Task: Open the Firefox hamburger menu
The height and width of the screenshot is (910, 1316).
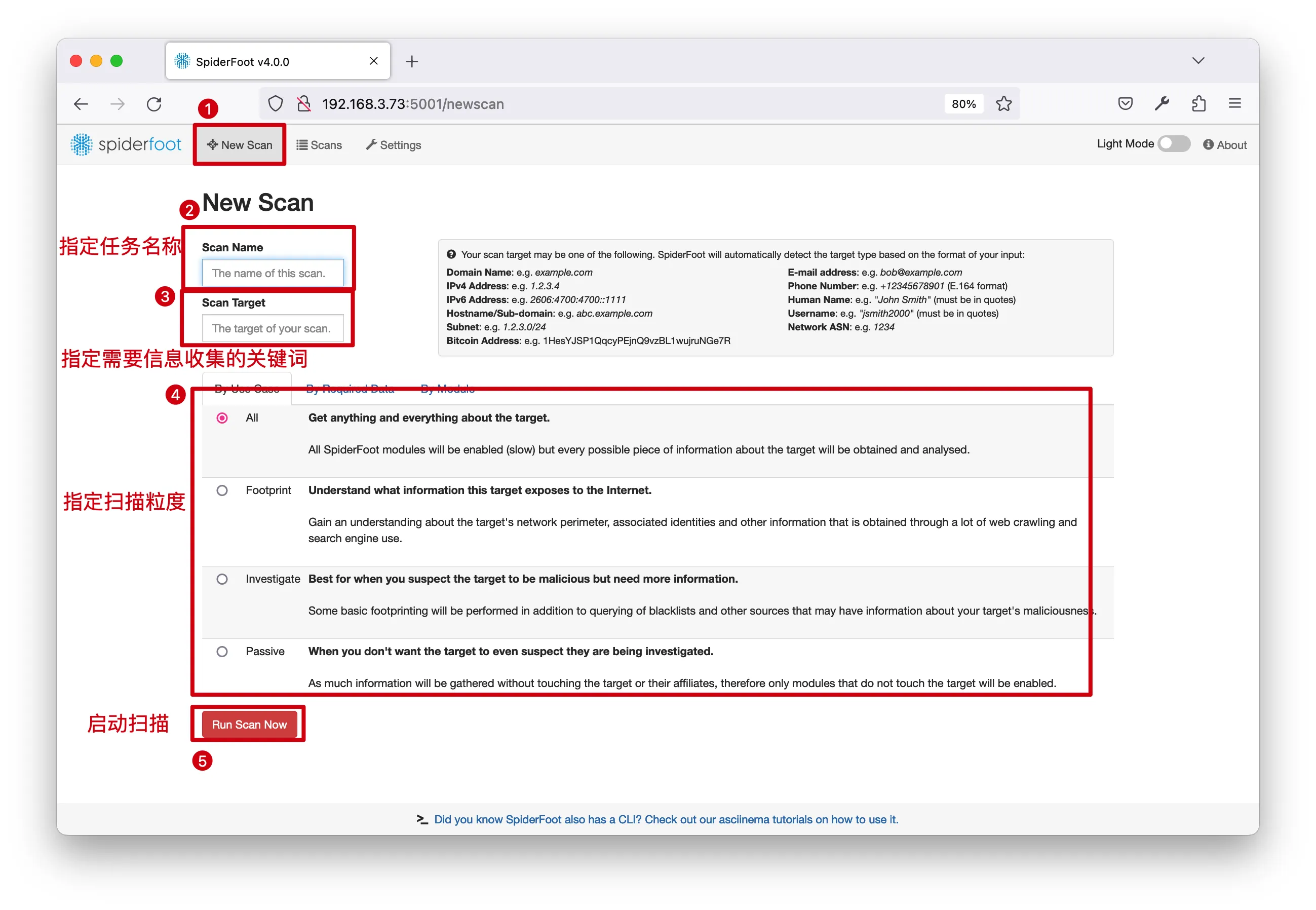Action: click(x=1235, y=103)
